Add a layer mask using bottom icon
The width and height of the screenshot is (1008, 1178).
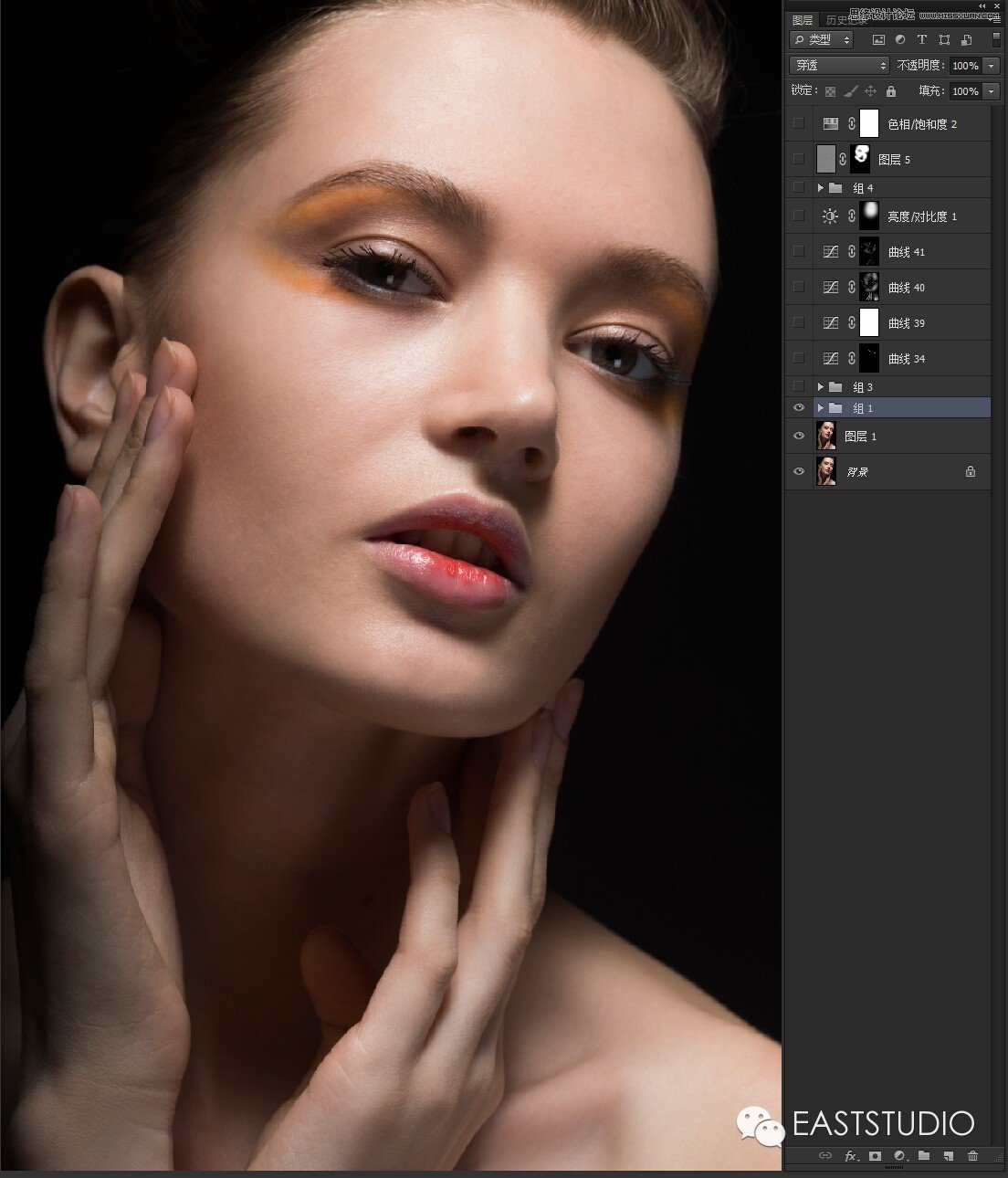point(875,1156)
